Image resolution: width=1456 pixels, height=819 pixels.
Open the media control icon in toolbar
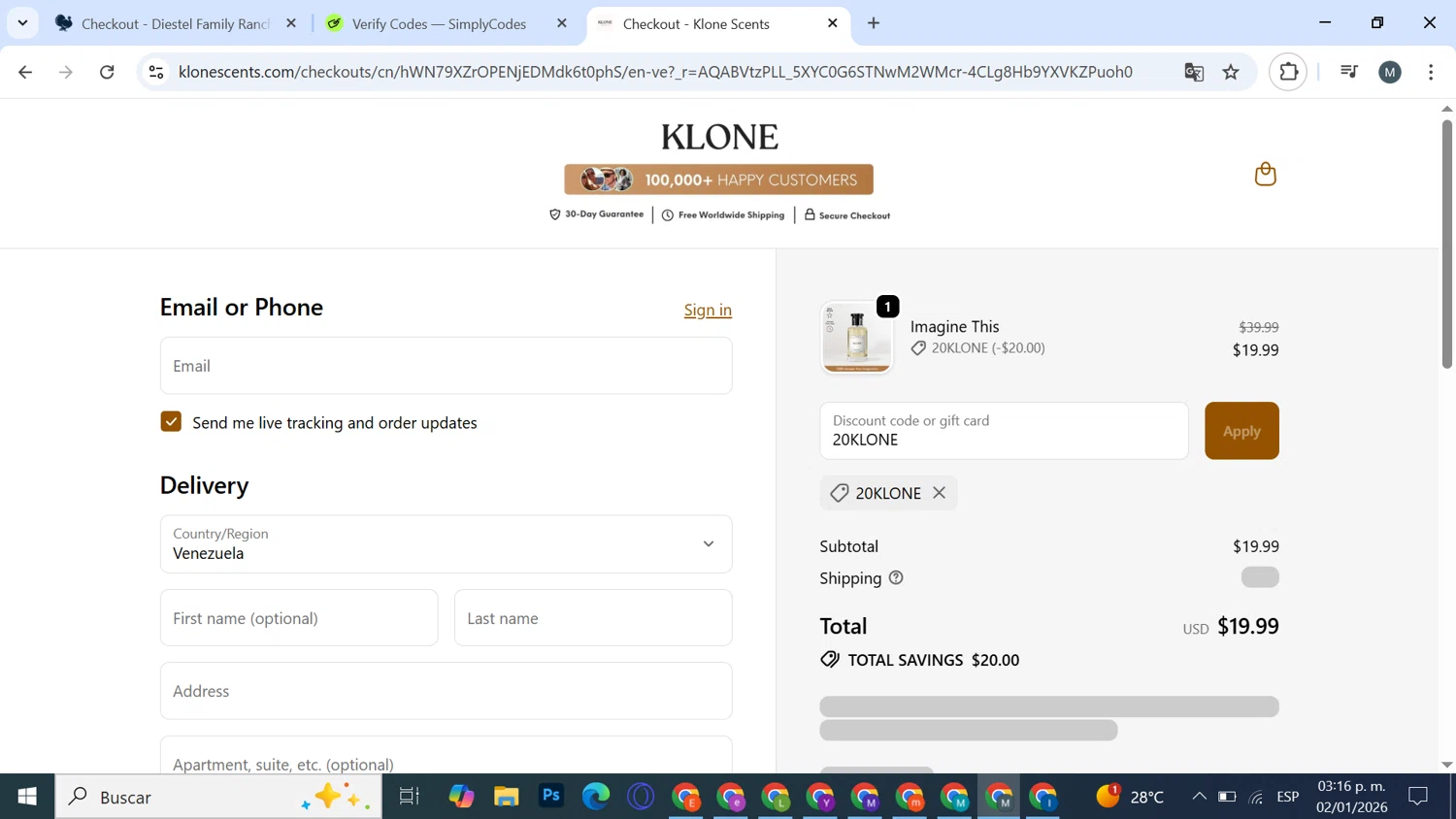1348,72
